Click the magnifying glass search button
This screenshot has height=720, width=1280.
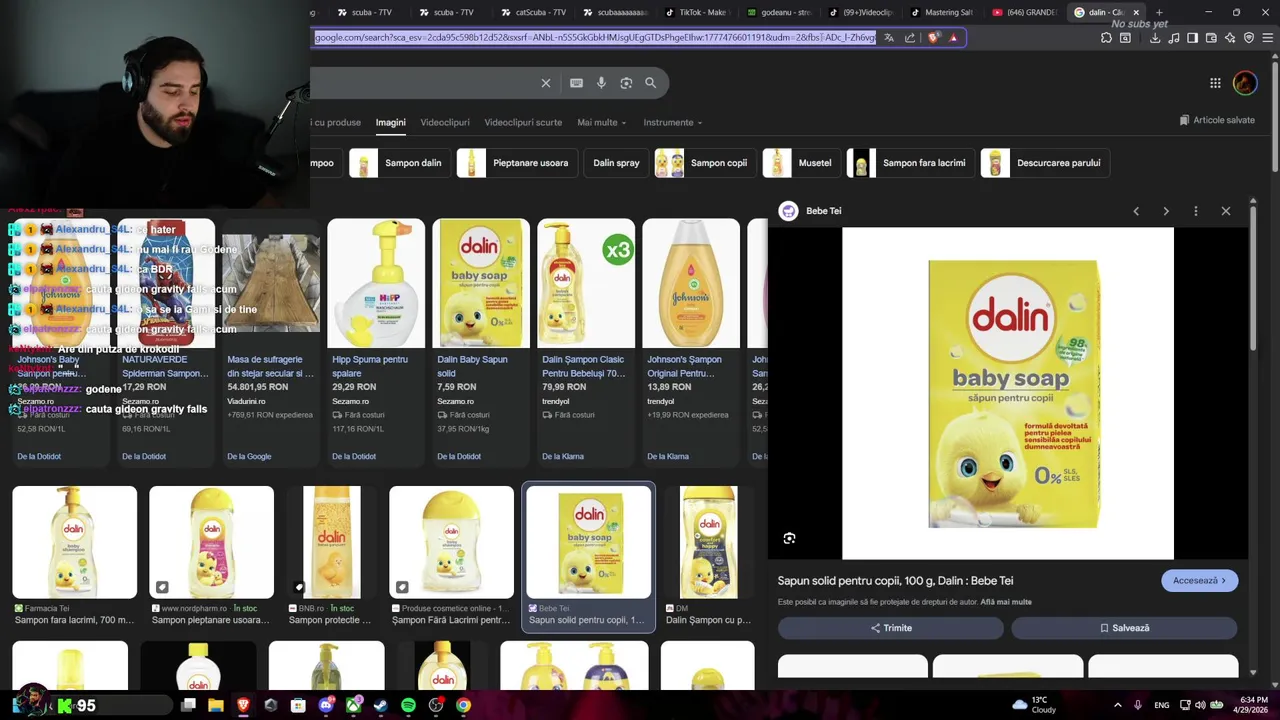click(x=651, y=83)
